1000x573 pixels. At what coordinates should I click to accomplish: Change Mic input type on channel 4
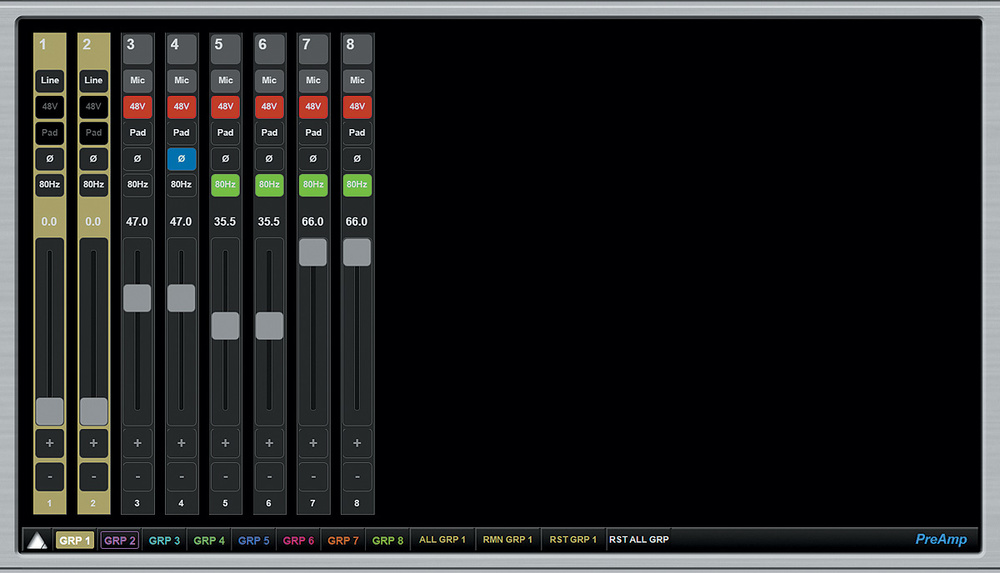(x=181, y=80)
